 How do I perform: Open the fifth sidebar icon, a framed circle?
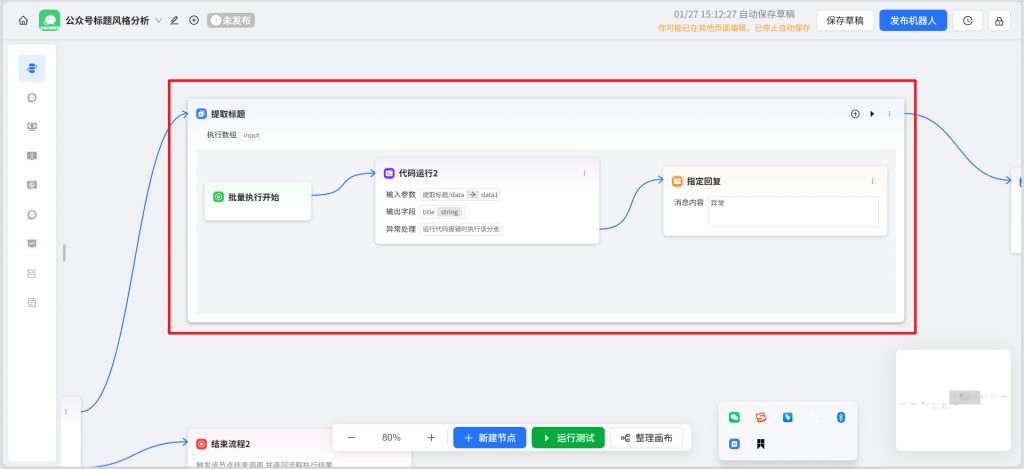point(32,185)
